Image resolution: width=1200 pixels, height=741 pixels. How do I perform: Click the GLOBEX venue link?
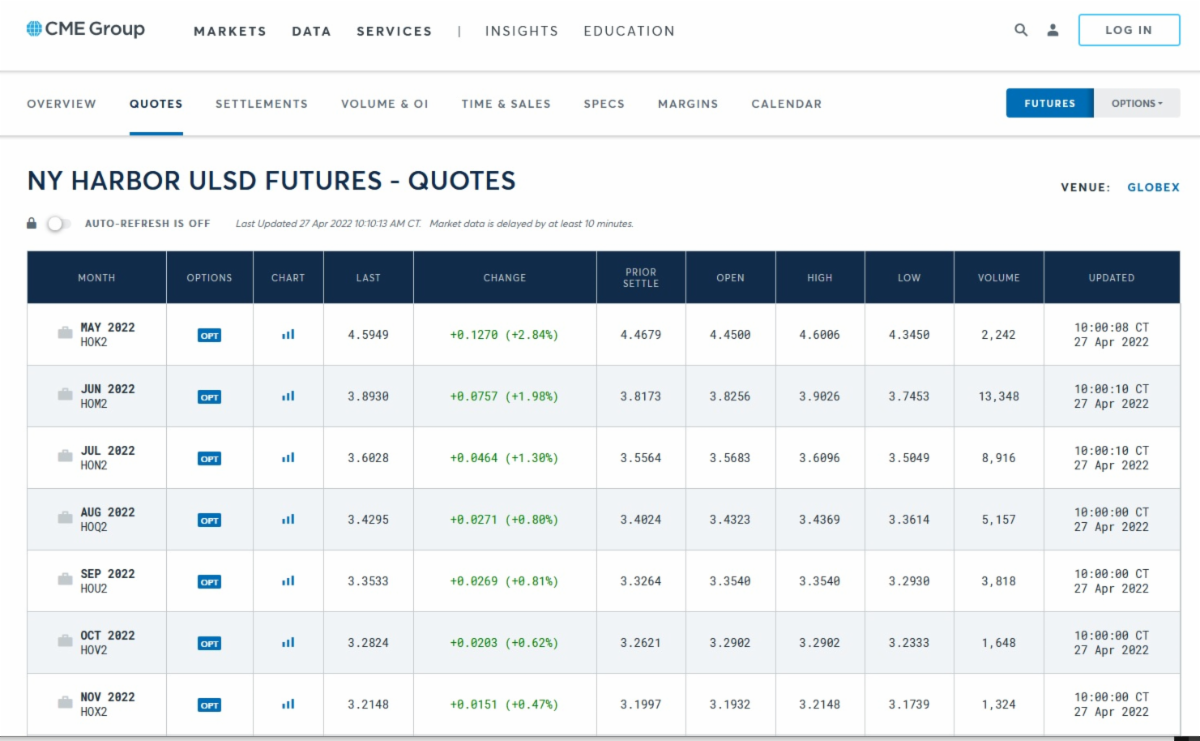(1153, 187)
